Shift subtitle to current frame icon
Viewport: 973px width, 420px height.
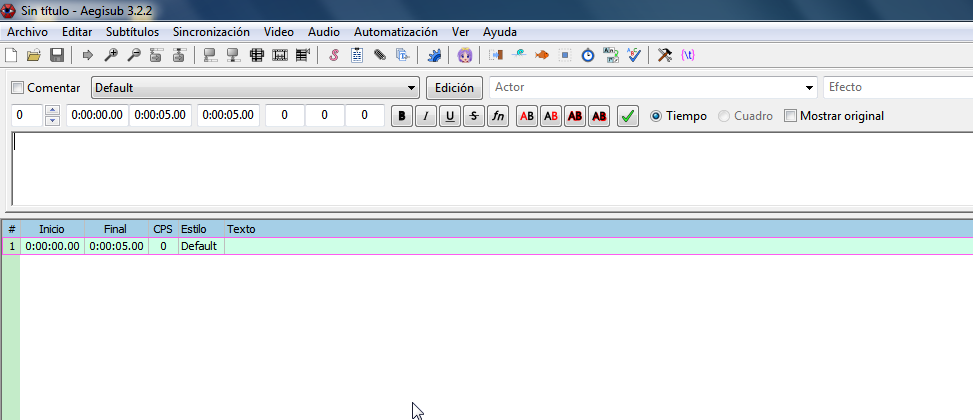pos(302,55)
